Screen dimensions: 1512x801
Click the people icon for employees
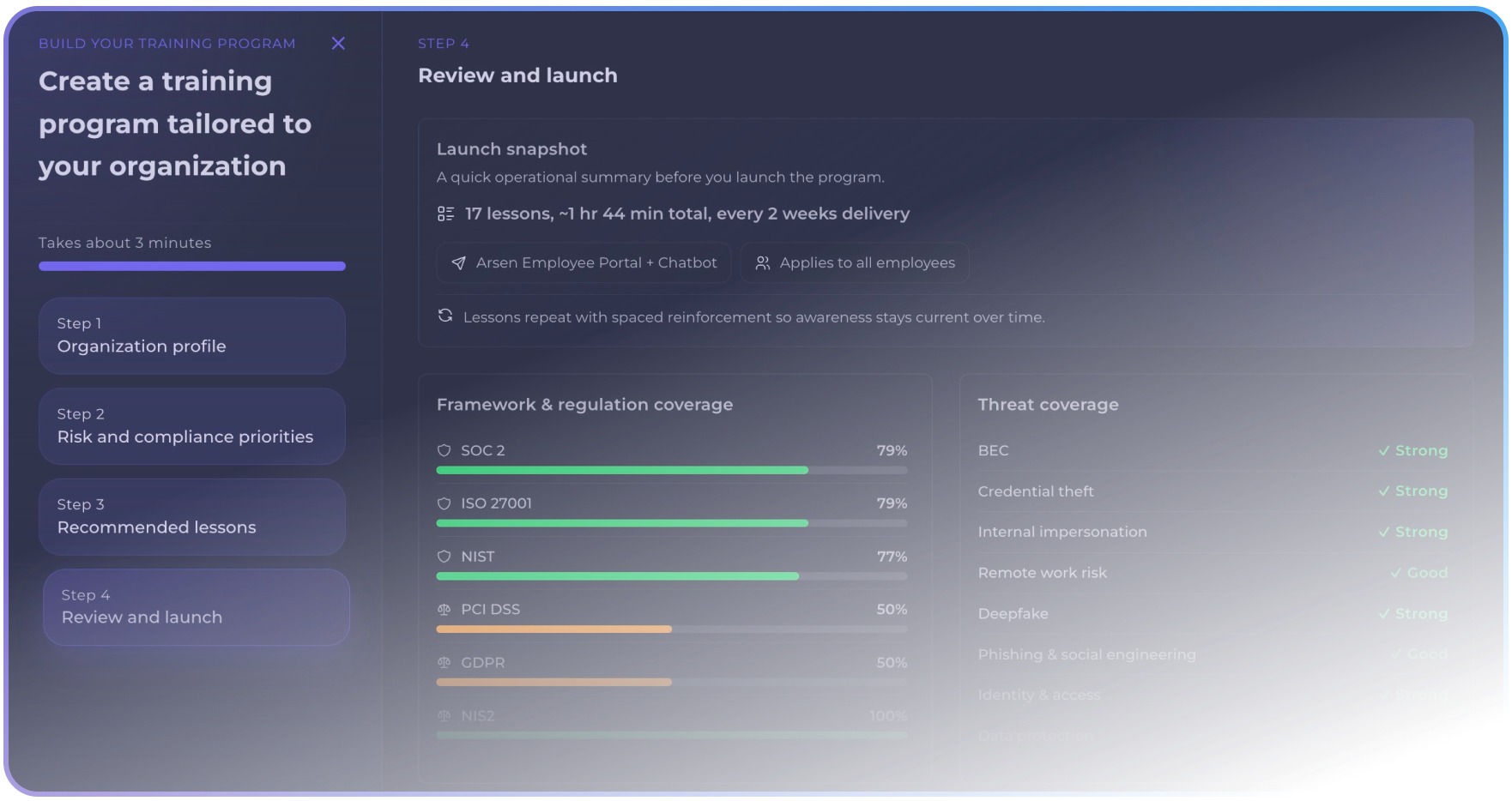click(762, 263)
